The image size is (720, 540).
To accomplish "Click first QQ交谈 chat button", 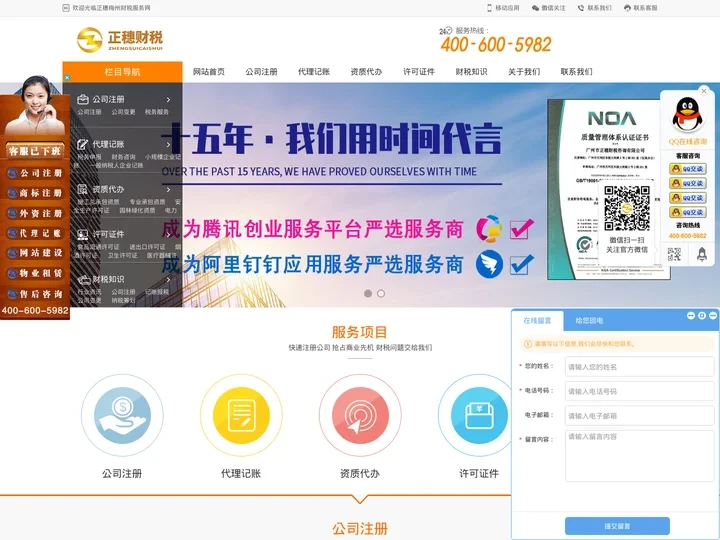I will 687,169.
